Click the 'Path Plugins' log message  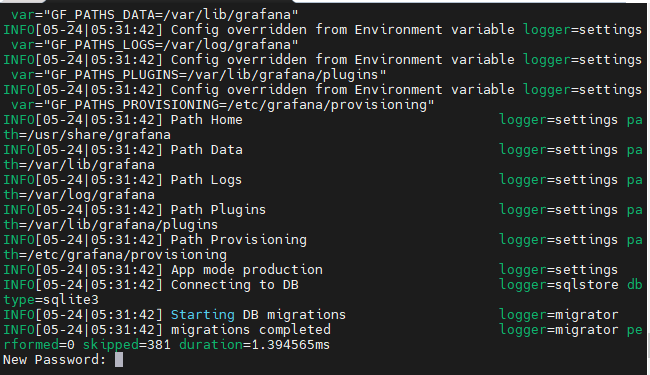tap(218, 210)
